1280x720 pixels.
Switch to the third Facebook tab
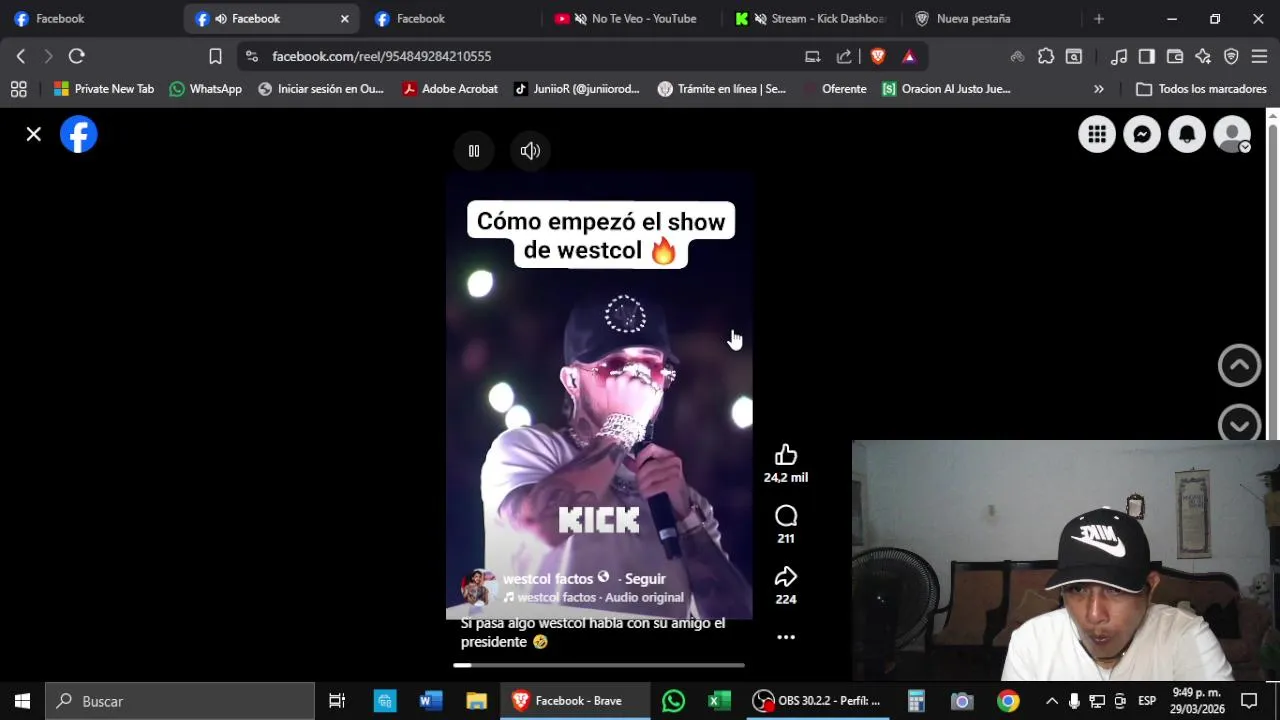point(450,19)
